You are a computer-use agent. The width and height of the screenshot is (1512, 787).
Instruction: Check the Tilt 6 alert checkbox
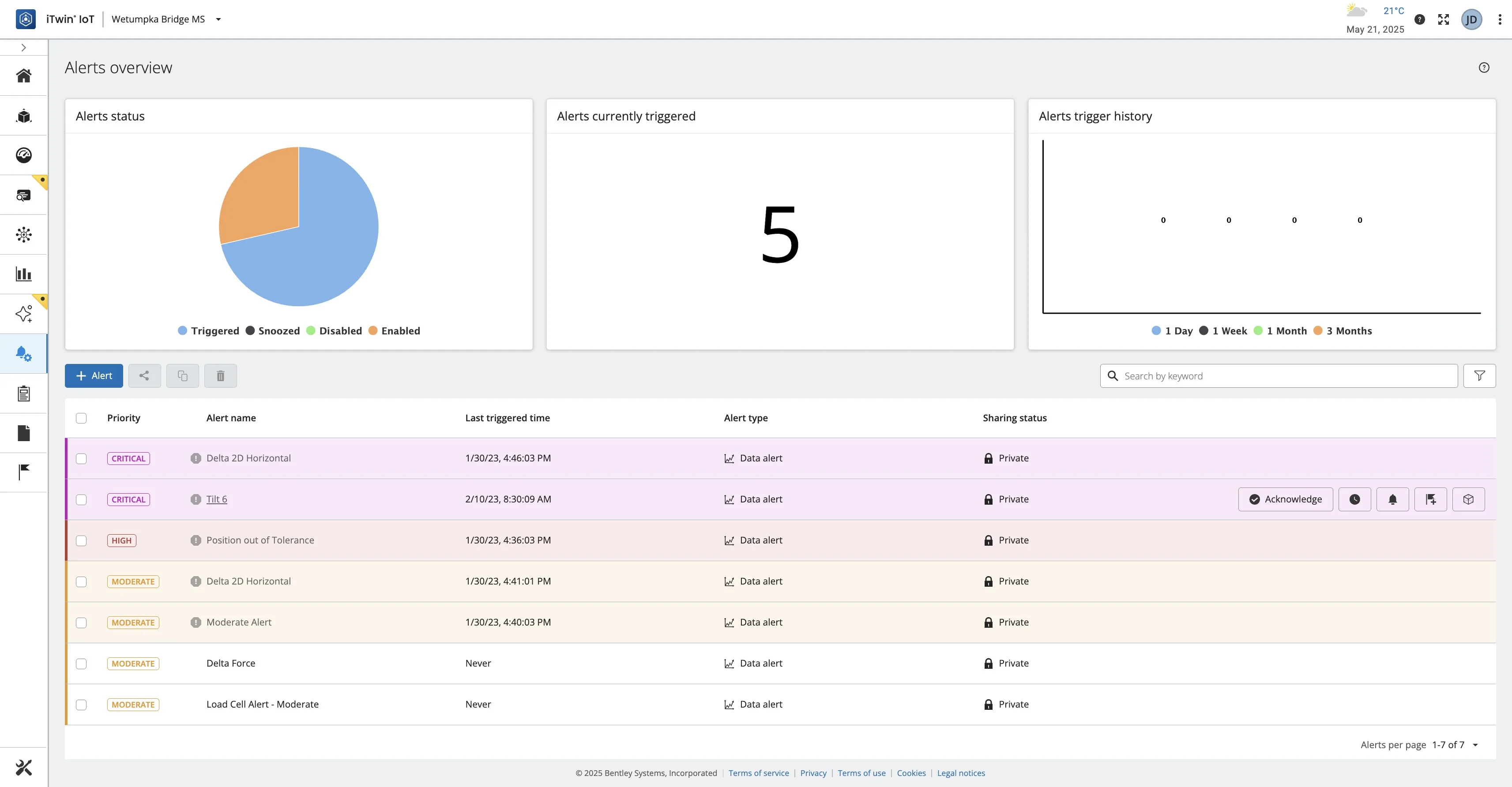point(81,499)
